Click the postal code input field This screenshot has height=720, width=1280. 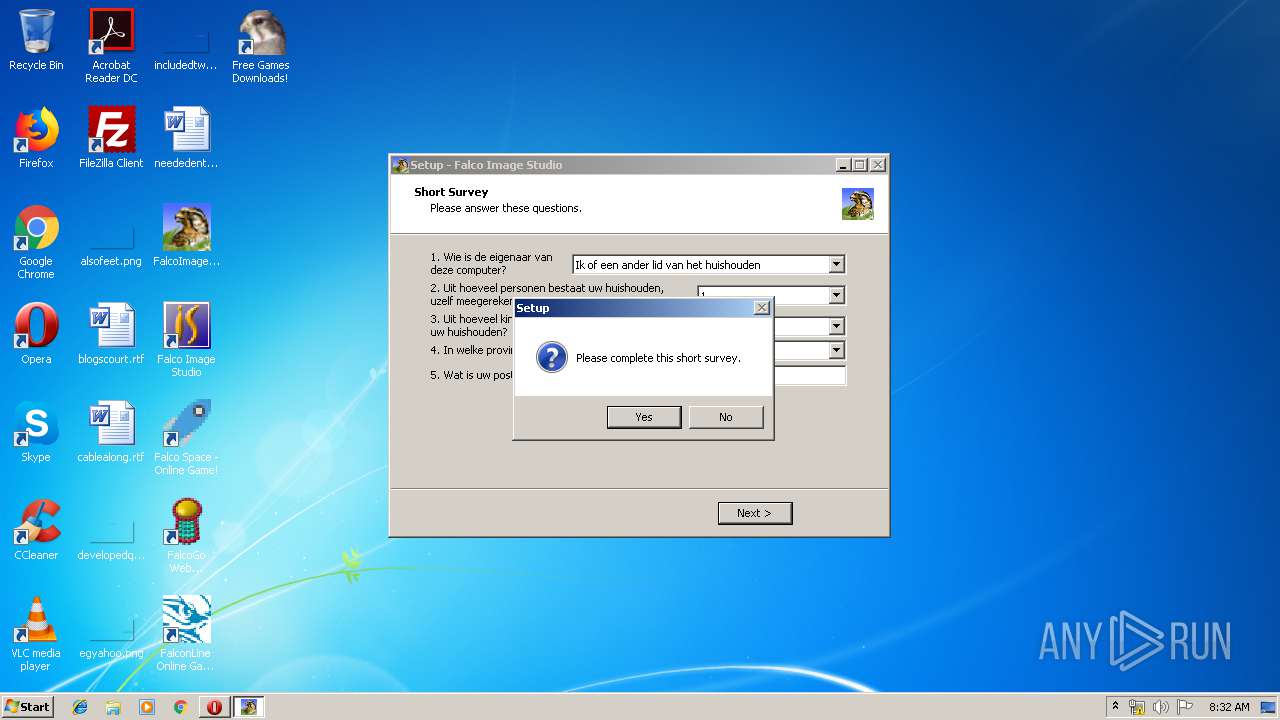click(x=809, y=376)
